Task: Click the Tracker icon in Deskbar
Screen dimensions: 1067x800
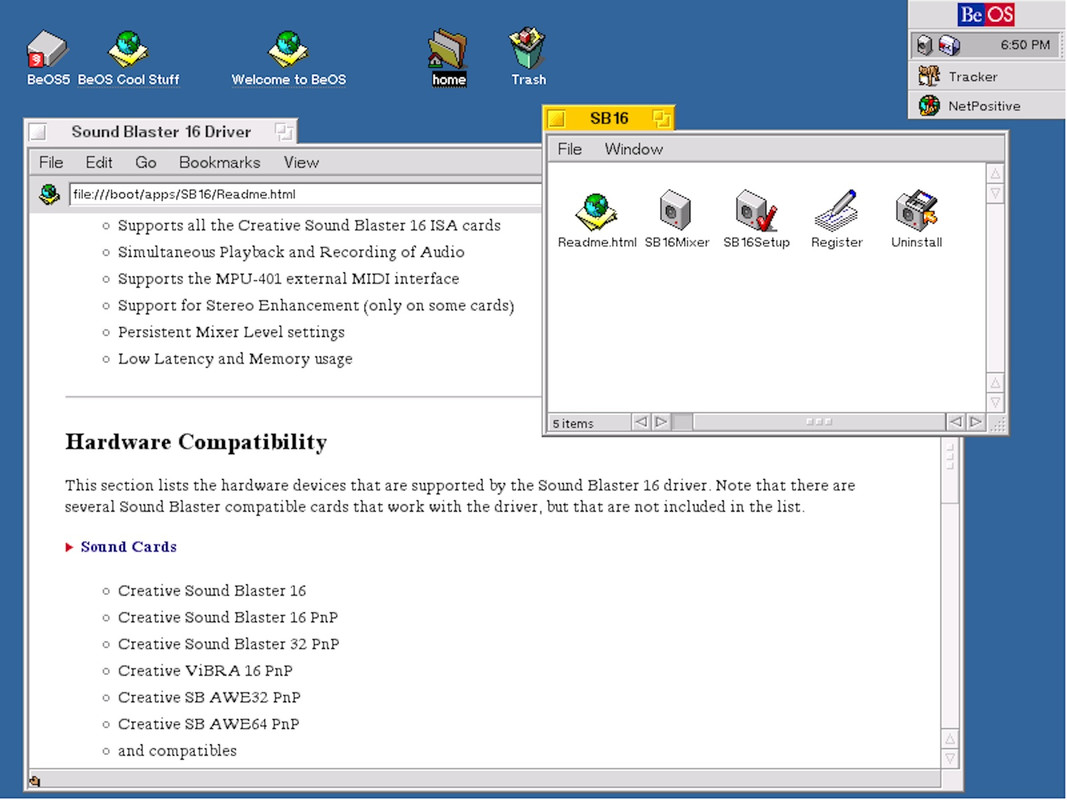Action: pos(929,76)
